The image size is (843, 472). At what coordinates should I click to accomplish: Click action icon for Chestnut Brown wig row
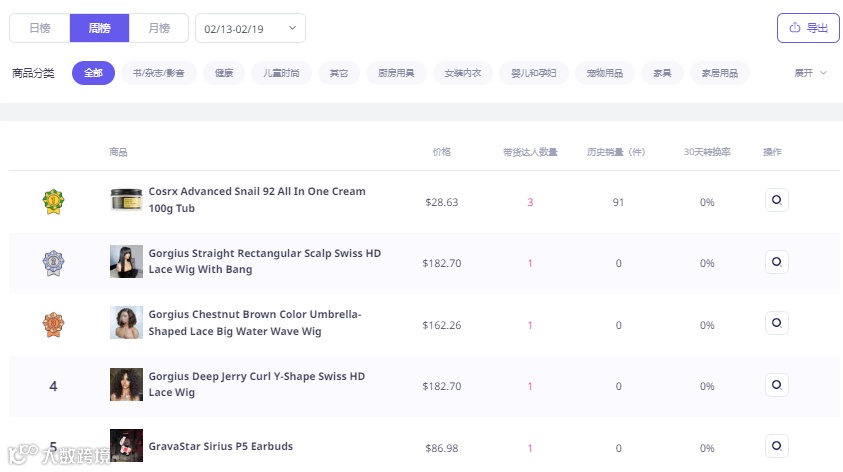click(x=776, y=324)
